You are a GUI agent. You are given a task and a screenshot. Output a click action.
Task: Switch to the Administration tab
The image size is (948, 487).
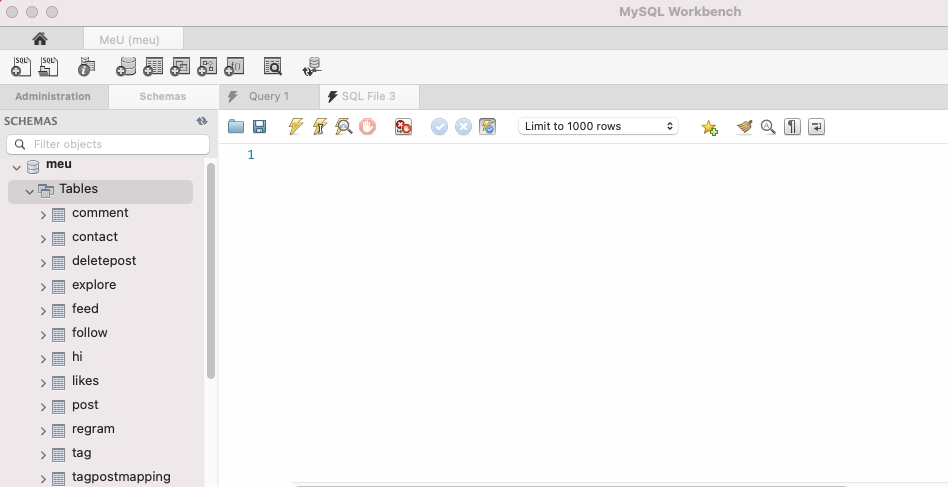point(53,97)
